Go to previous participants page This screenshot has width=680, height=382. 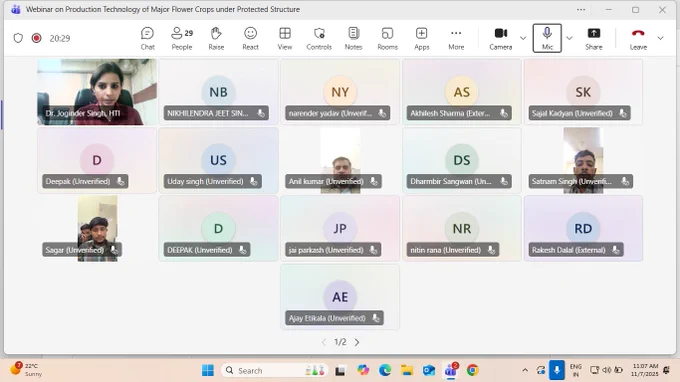324,342
